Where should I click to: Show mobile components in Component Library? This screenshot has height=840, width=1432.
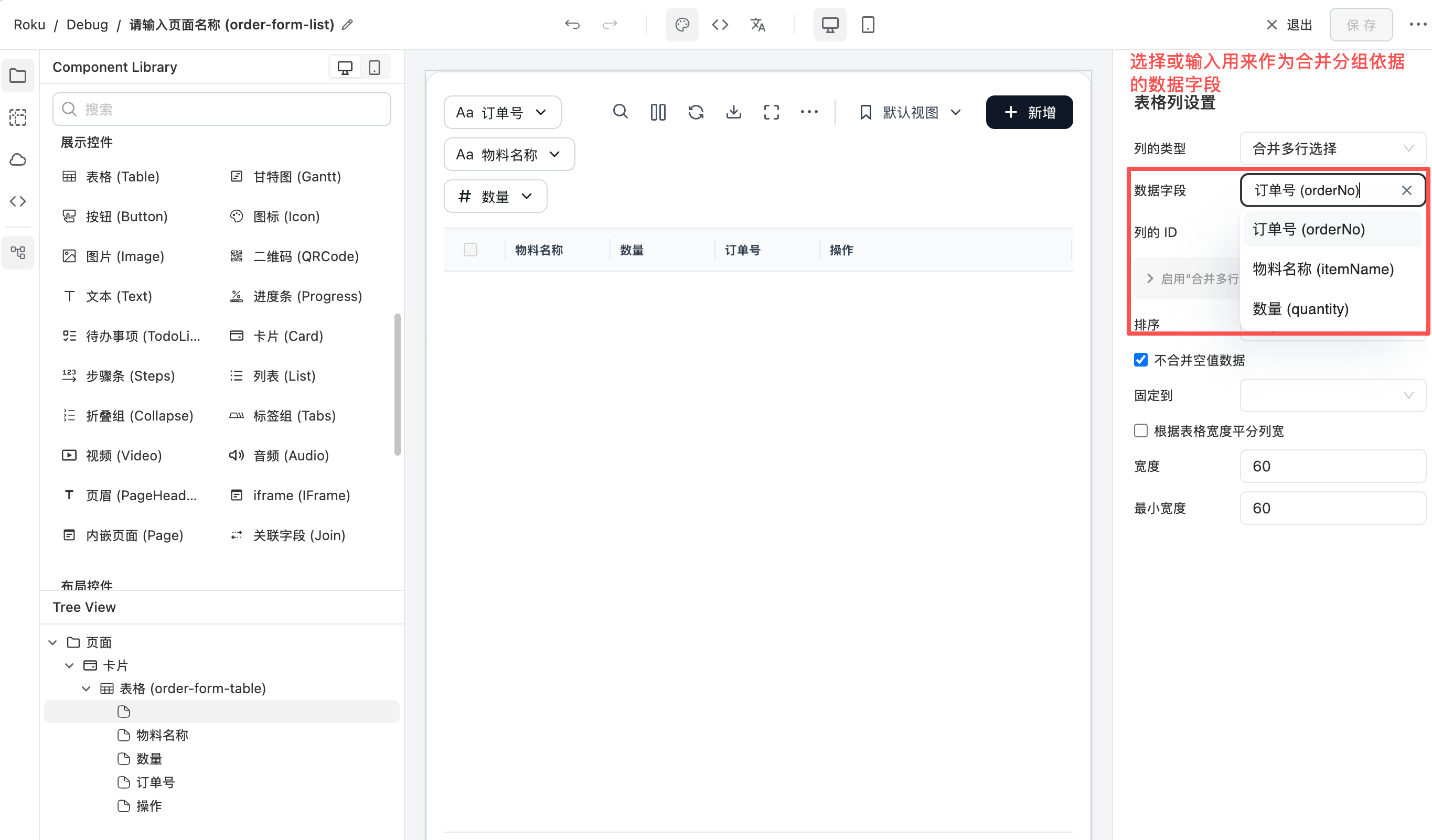(x=375, y=67)
